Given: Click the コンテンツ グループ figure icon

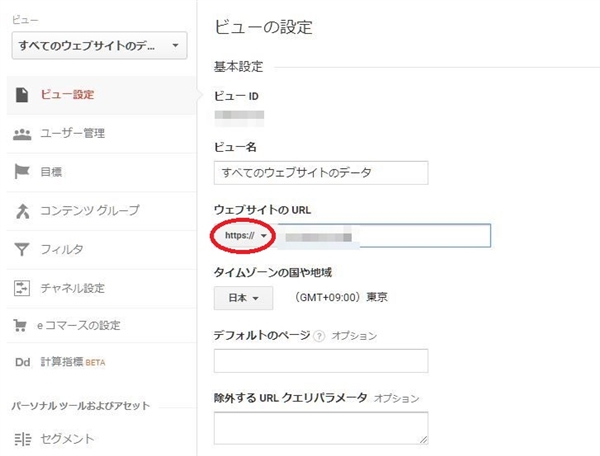Looking at the screenshot, I should (x=21, y=211).
